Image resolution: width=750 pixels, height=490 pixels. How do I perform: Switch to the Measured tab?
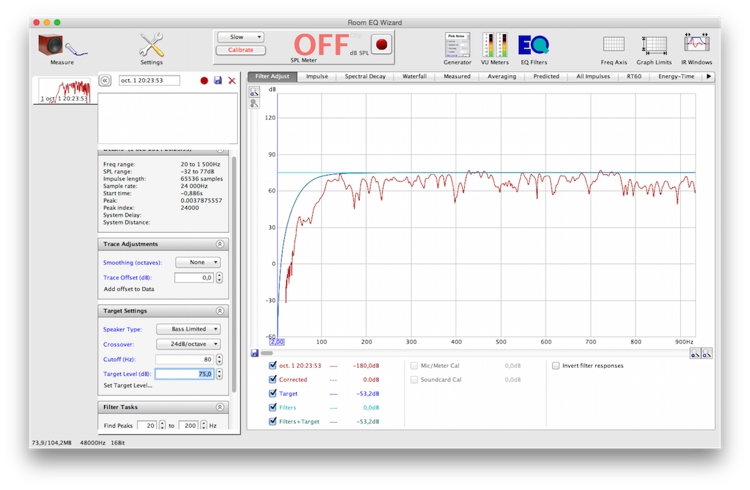(457, 76)
